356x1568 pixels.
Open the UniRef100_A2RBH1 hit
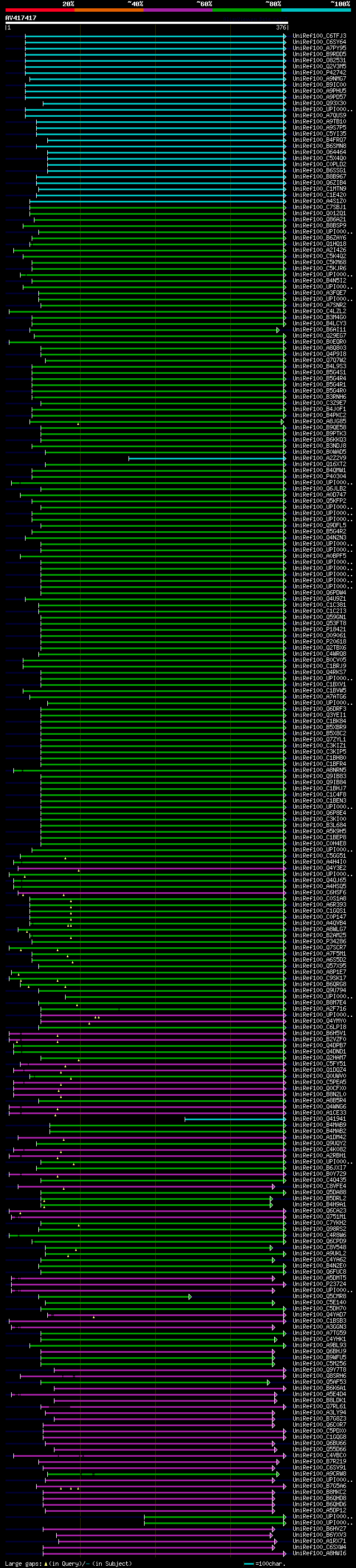pos(319,1156)
